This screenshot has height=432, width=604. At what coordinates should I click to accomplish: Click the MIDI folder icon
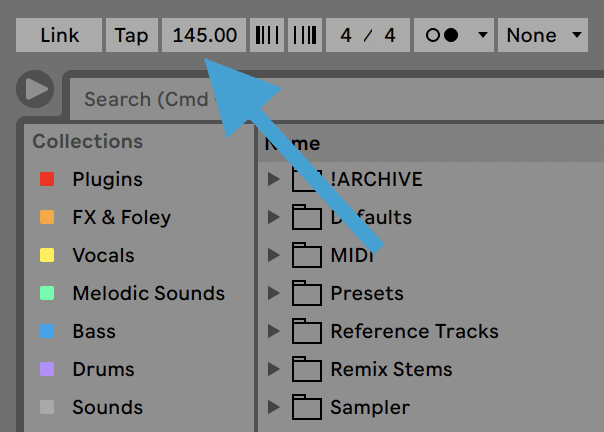click(x=307, y=255)
